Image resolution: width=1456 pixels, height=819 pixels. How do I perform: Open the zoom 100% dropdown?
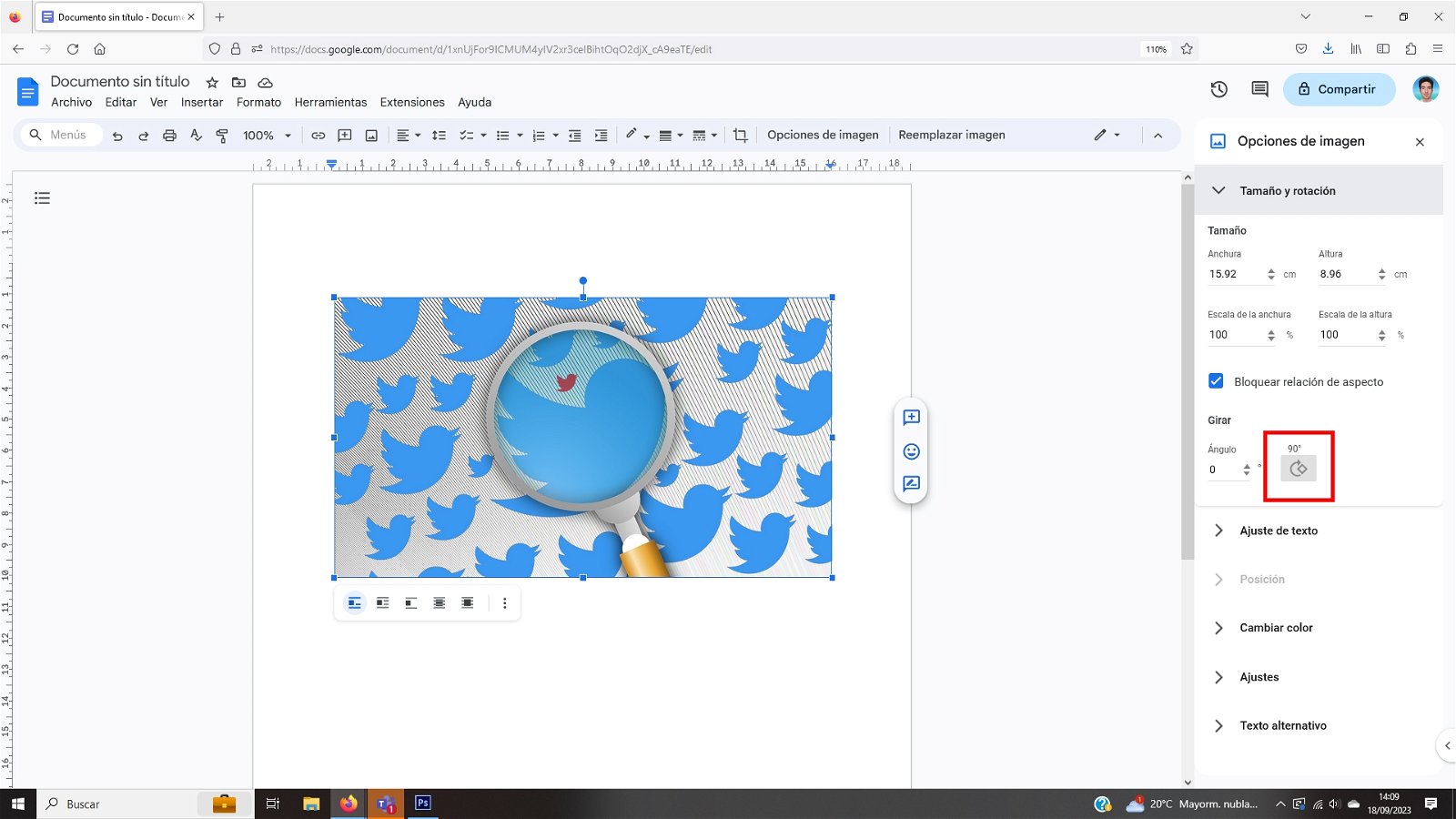267,136
